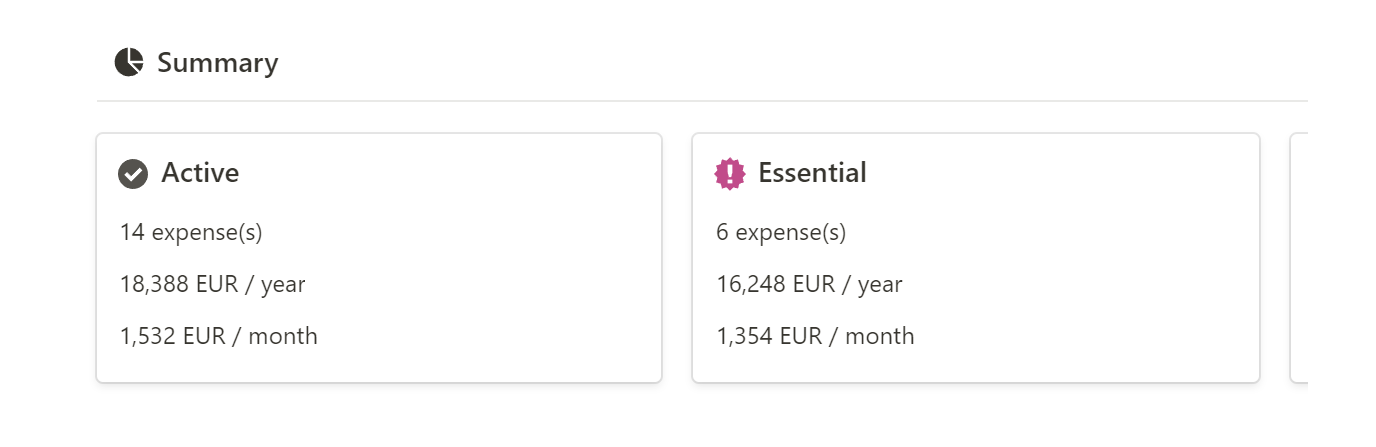Click the 16,248 EUR / year total
The image size is (1376, 447).
click(809, 284)
